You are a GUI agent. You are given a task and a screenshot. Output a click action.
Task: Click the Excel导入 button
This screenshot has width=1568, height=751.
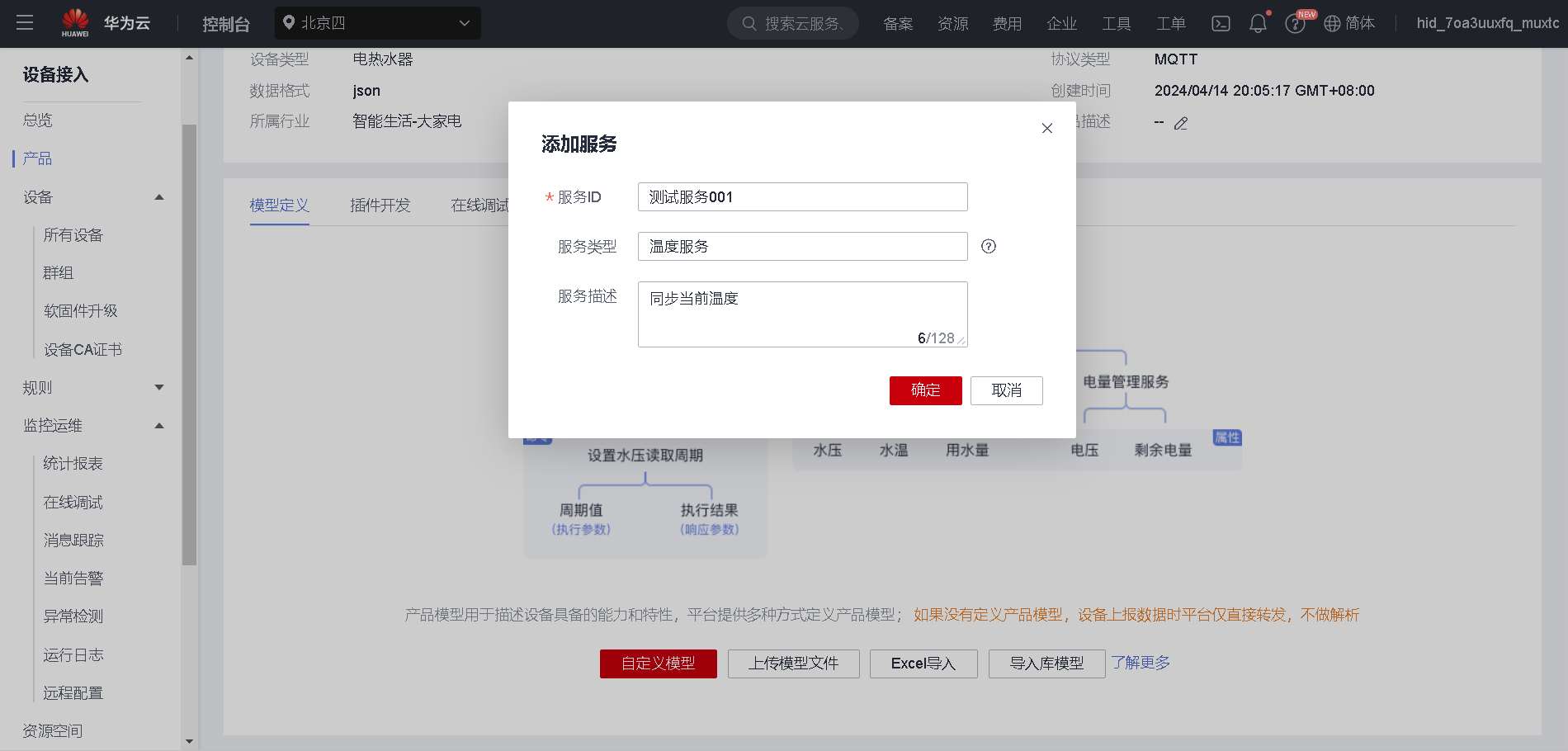(x=923, y=664)
